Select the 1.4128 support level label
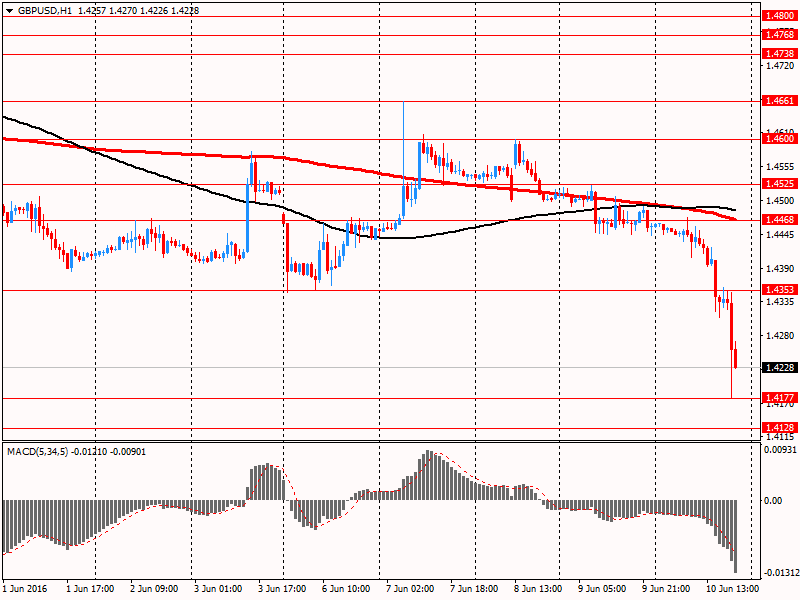 pos(779,428)
